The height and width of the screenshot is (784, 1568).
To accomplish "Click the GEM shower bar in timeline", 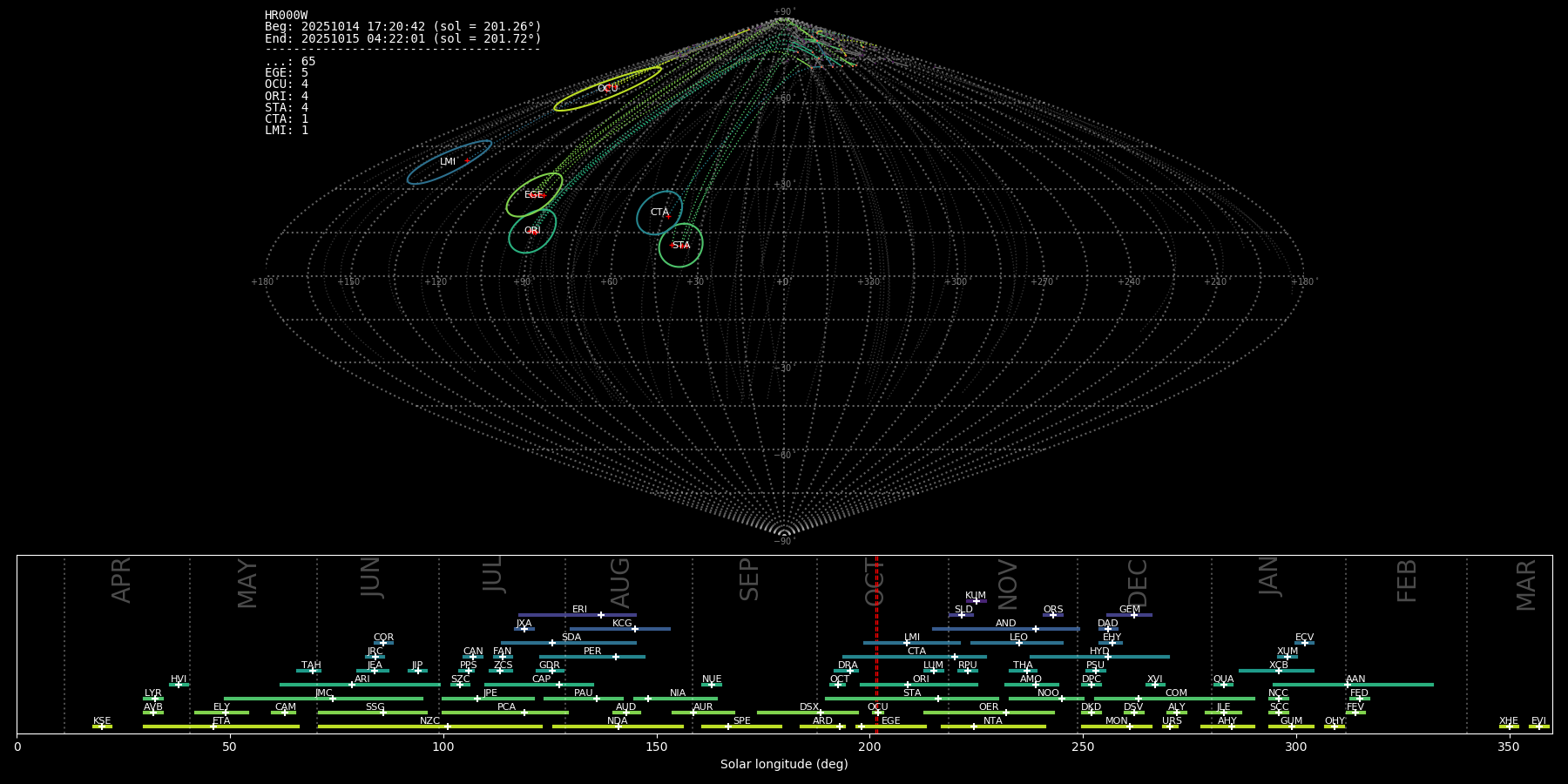I will tap(1129, 615).
